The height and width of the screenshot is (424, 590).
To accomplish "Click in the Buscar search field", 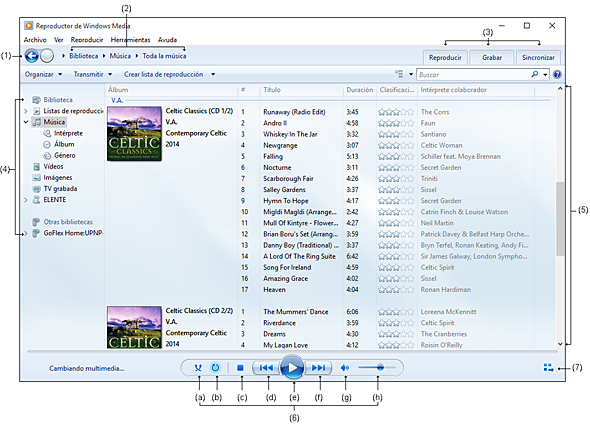I will pos(474,74).
